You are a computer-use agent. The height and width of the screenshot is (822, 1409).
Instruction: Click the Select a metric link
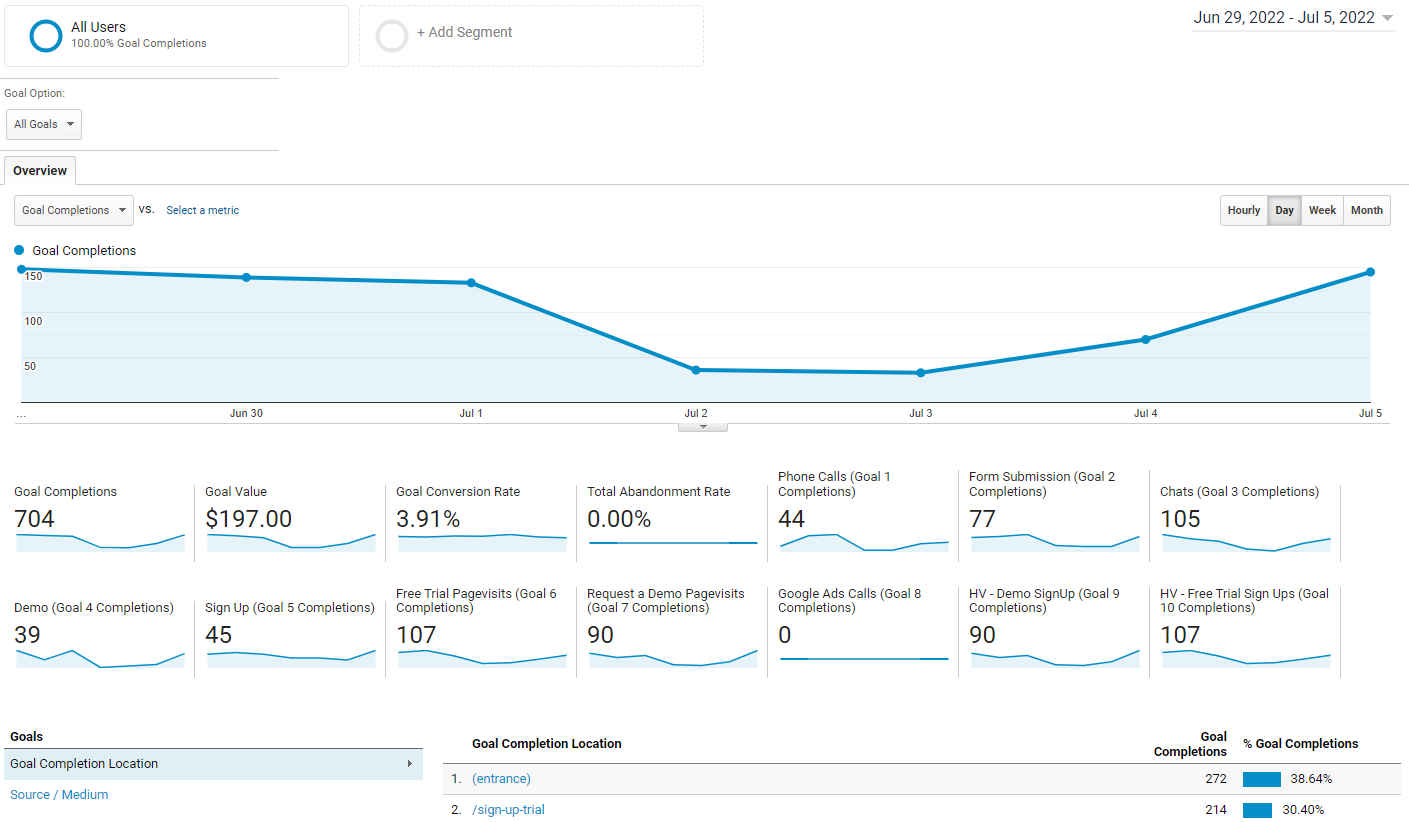(x=202, y=210)
